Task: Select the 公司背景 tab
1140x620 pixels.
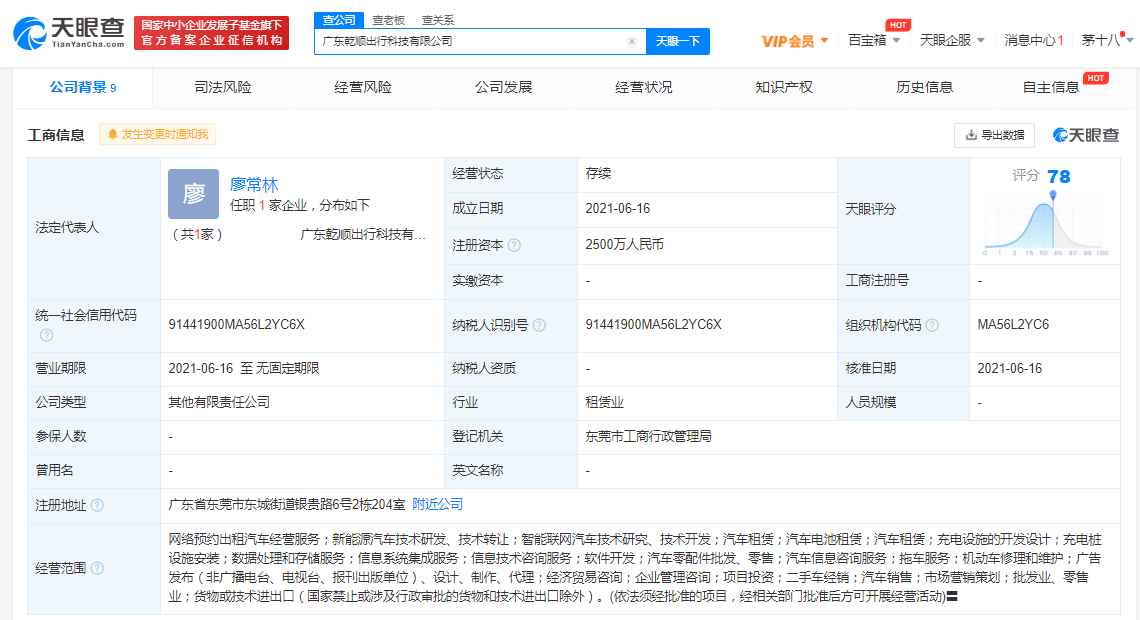Action: tap(83, 88)
